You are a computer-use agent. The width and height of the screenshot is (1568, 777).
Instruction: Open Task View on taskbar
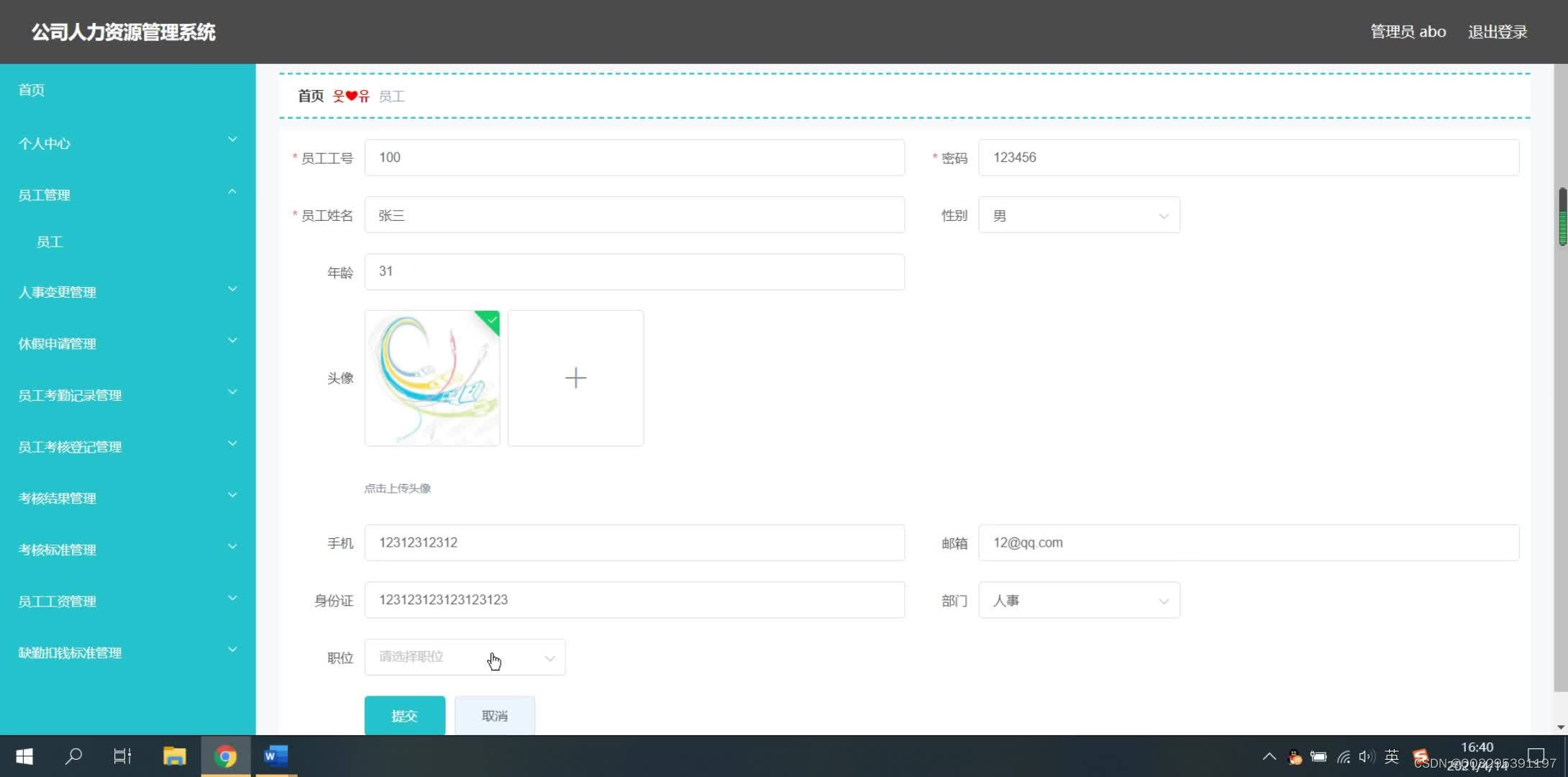122,756
